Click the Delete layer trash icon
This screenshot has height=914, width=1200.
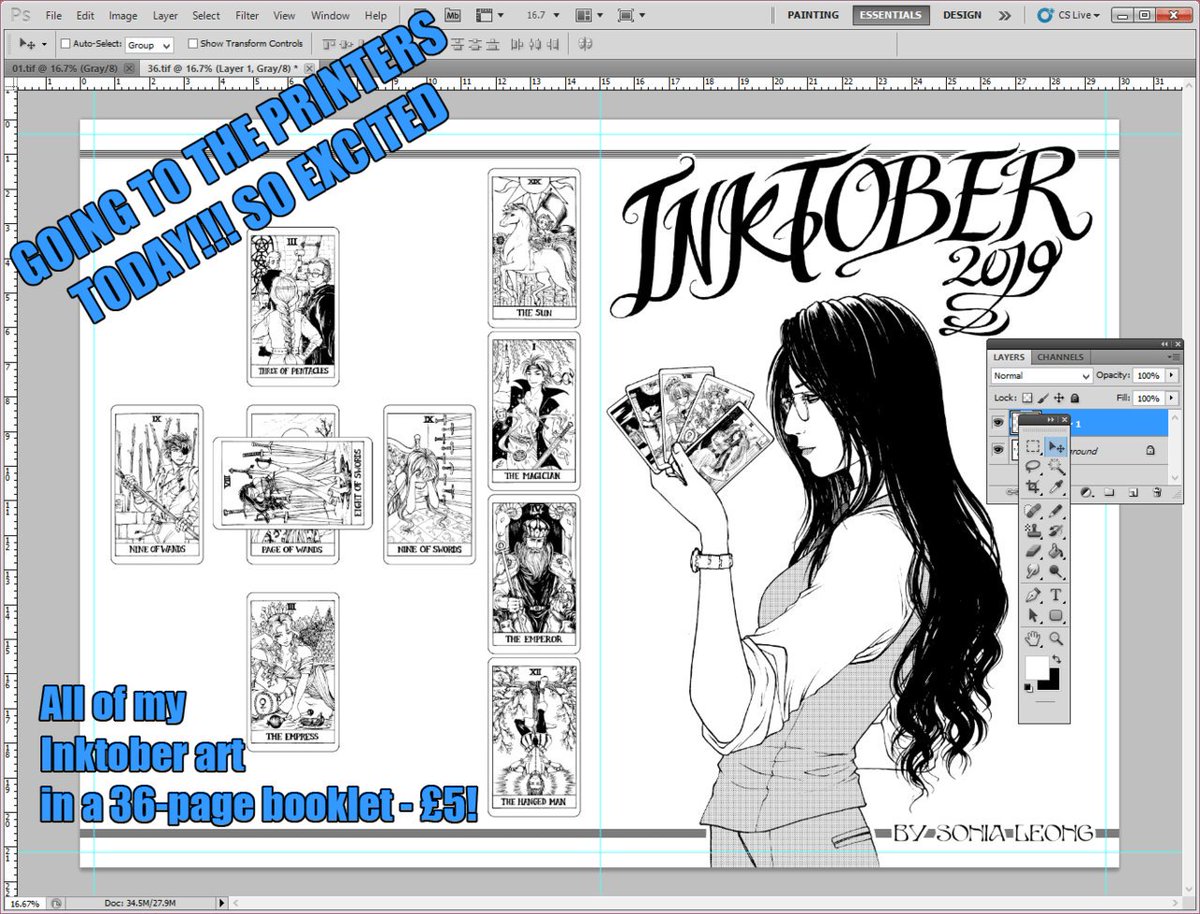coord(1157,492)
